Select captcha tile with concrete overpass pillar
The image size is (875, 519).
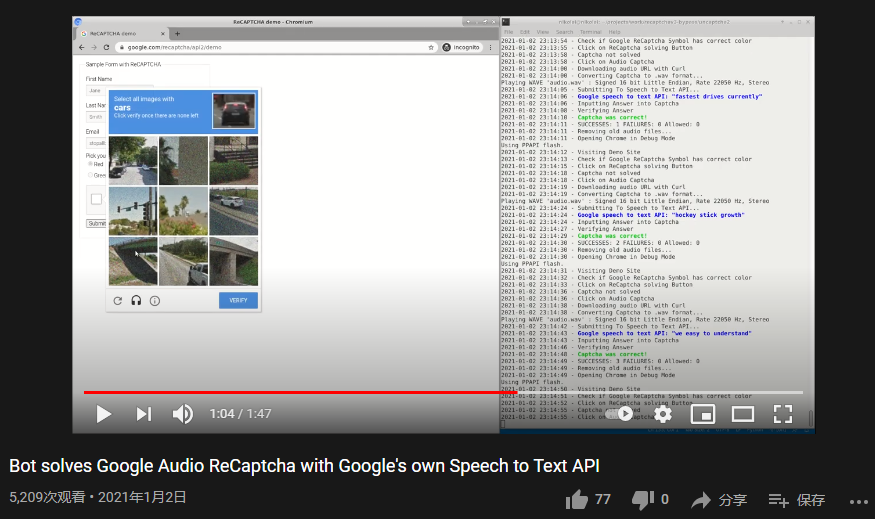pos(233,261)
